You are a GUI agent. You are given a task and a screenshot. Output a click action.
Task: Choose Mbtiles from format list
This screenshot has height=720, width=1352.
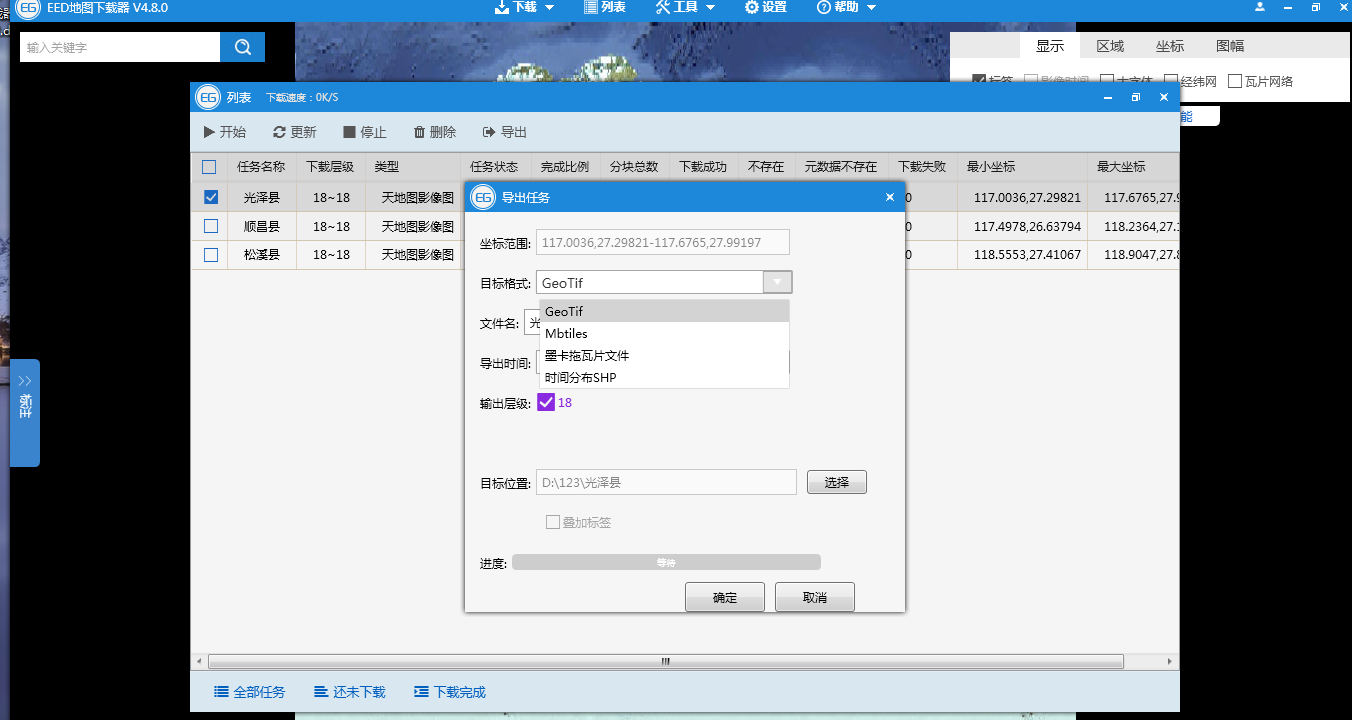pos(566,333)
